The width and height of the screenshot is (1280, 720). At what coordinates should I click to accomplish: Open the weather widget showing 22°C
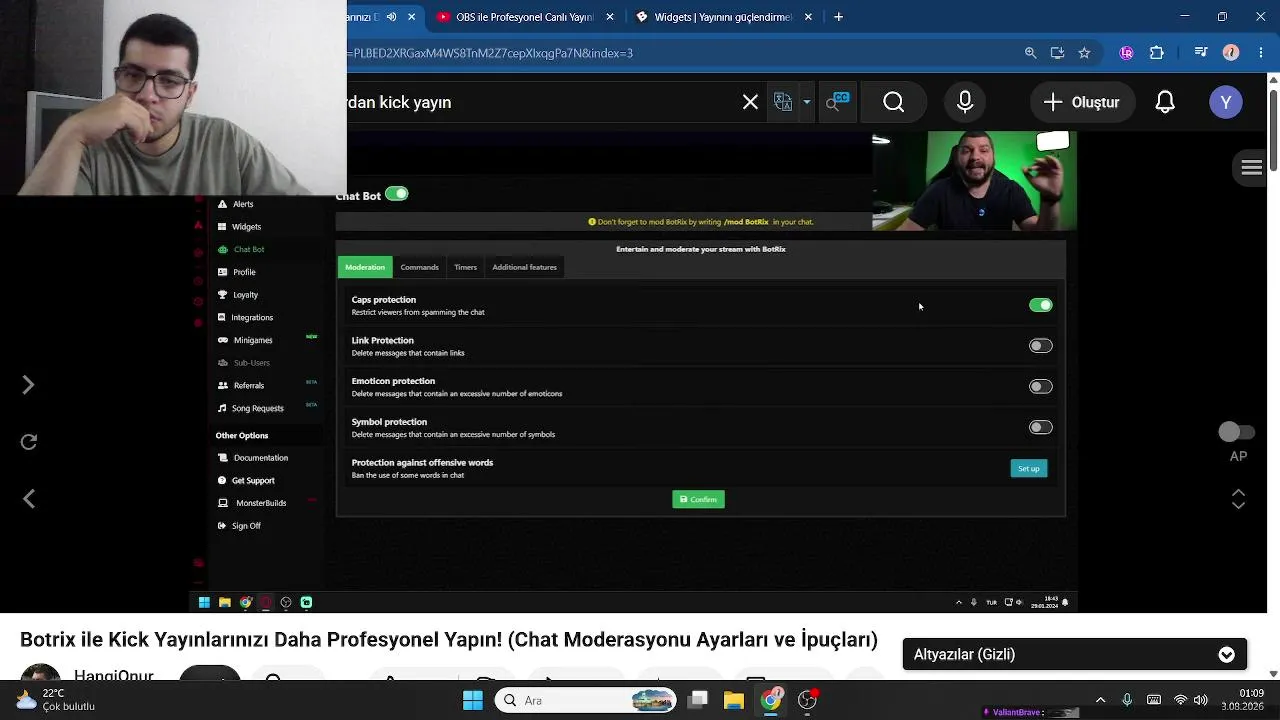55,700
